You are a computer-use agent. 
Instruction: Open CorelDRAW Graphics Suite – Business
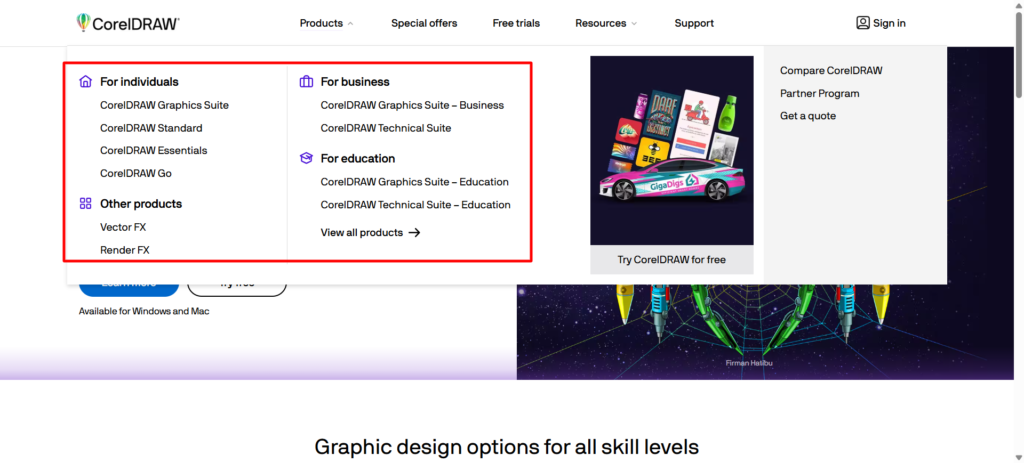(412, 105)
